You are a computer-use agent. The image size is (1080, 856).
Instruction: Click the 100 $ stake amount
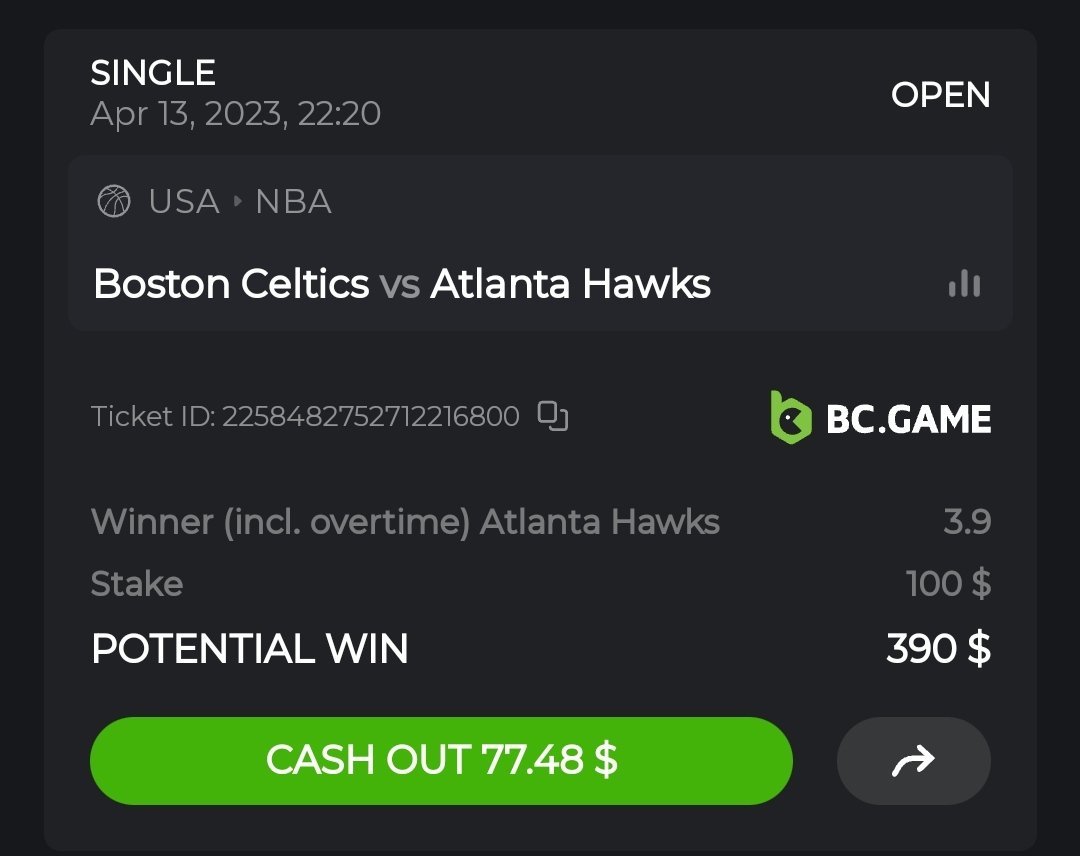coord(947,583)
